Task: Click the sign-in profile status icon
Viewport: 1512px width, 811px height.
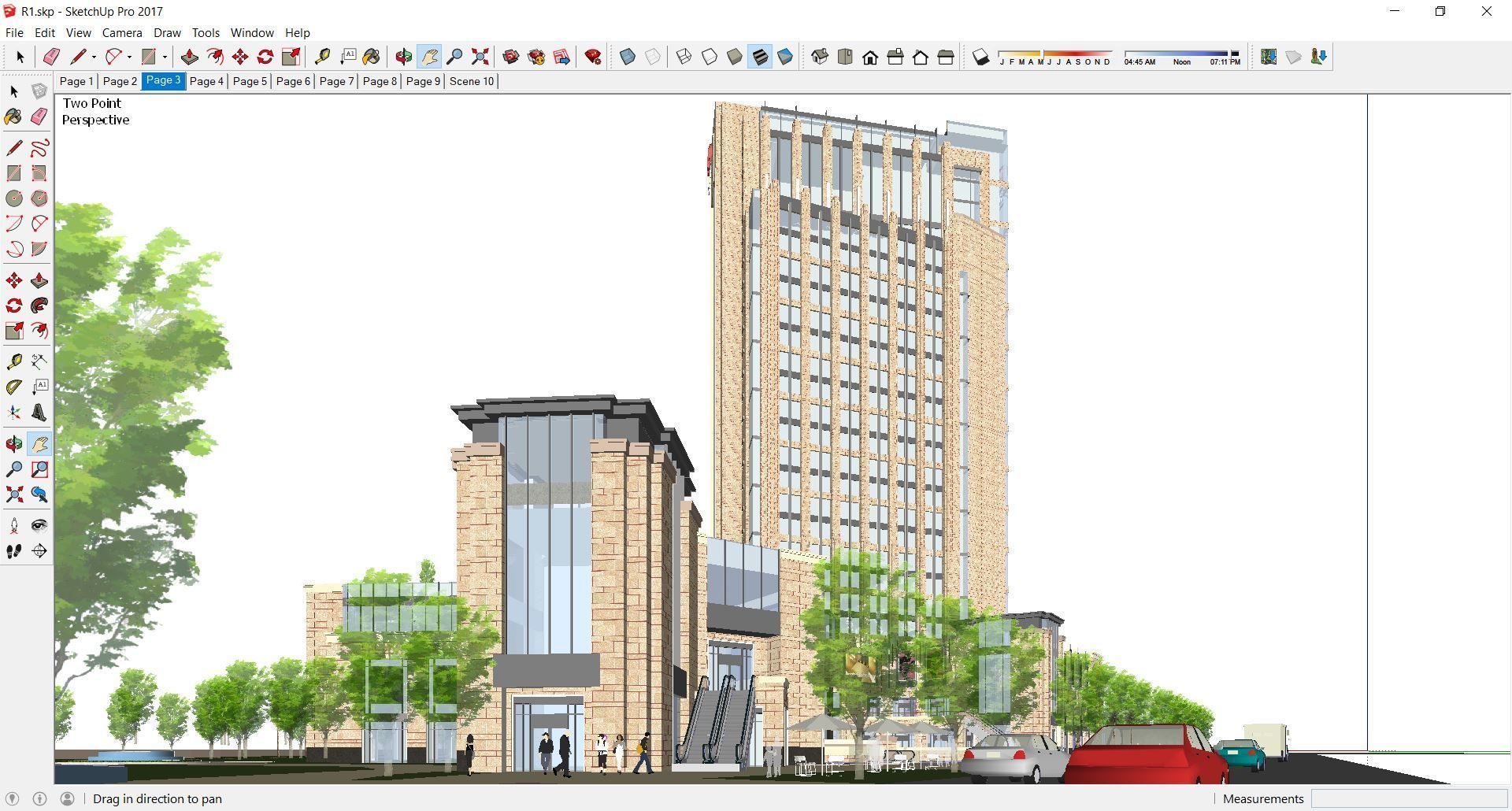Action: (67, 798)
